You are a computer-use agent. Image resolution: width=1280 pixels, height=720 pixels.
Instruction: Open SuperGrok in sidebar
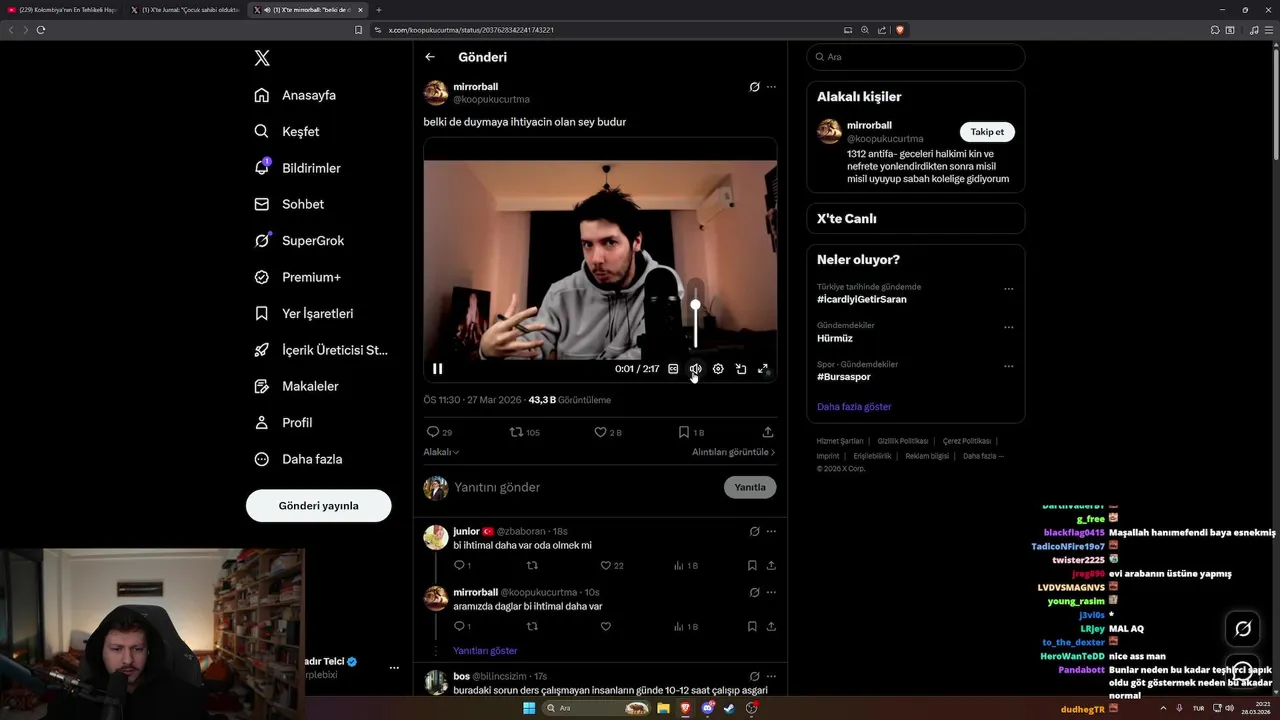[299, 240]
